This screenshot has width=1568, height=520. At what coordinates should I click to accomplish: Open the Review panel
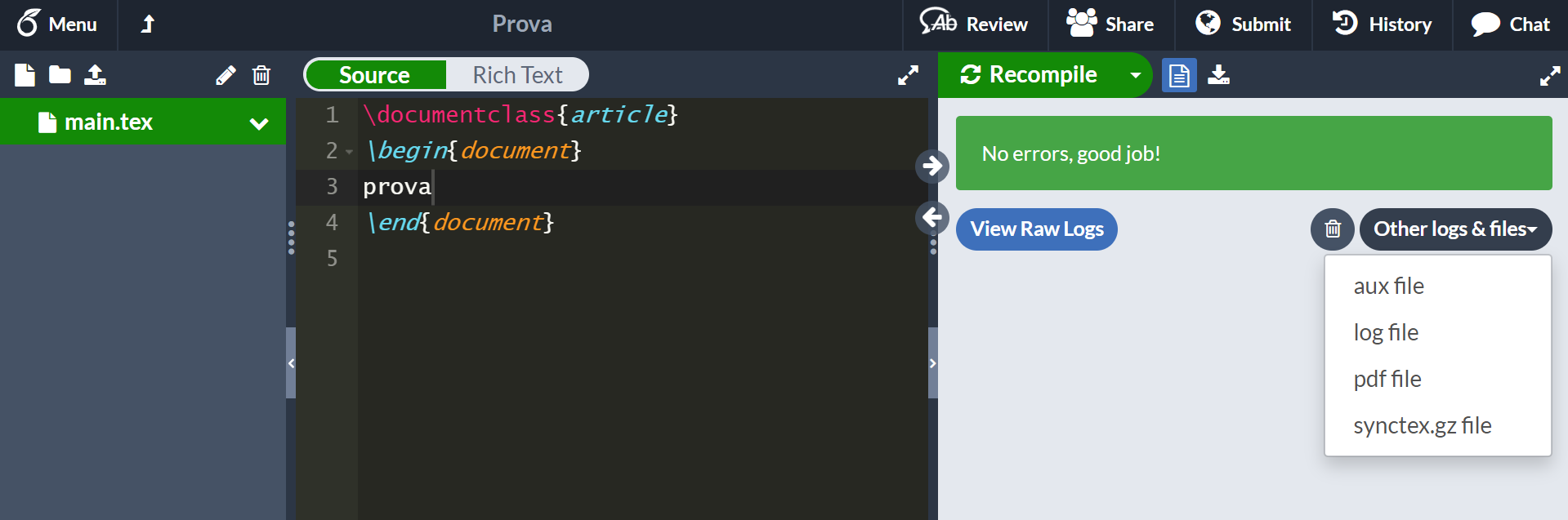pos(974,24)
